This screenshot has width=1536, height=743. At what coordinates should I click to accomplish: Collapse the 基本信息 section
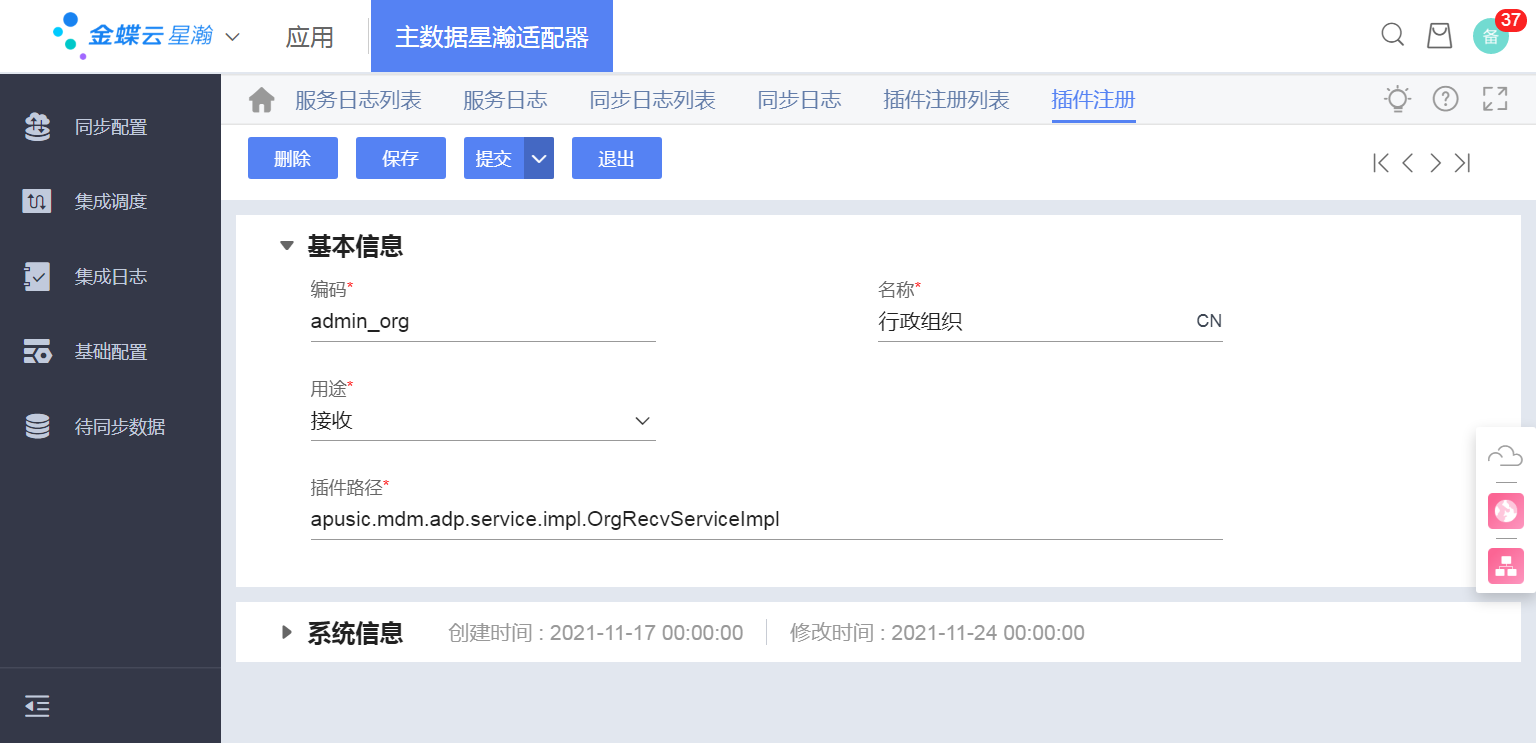pos(287,245)
